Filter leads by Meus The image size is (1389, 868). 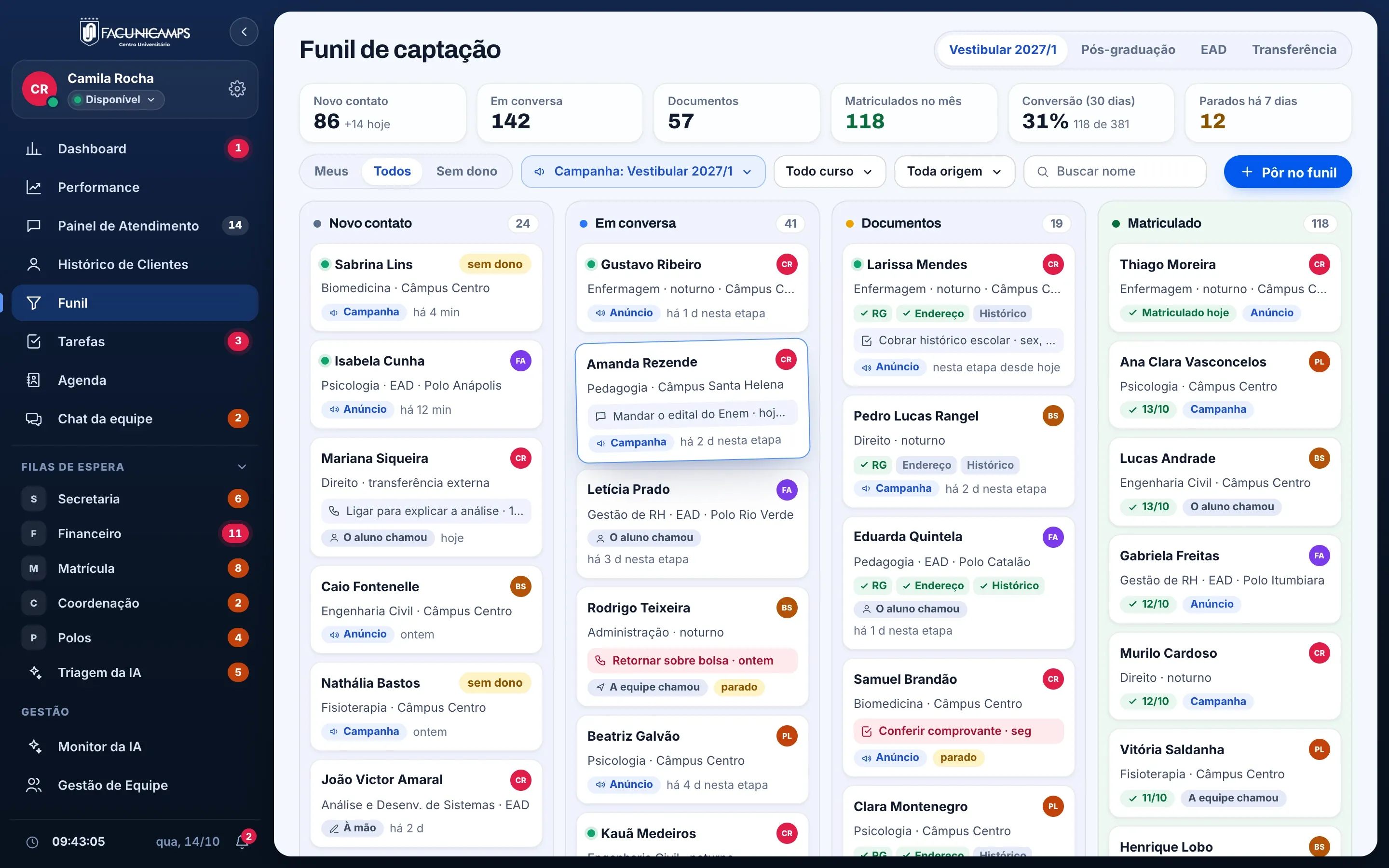(x=331, y=172)
